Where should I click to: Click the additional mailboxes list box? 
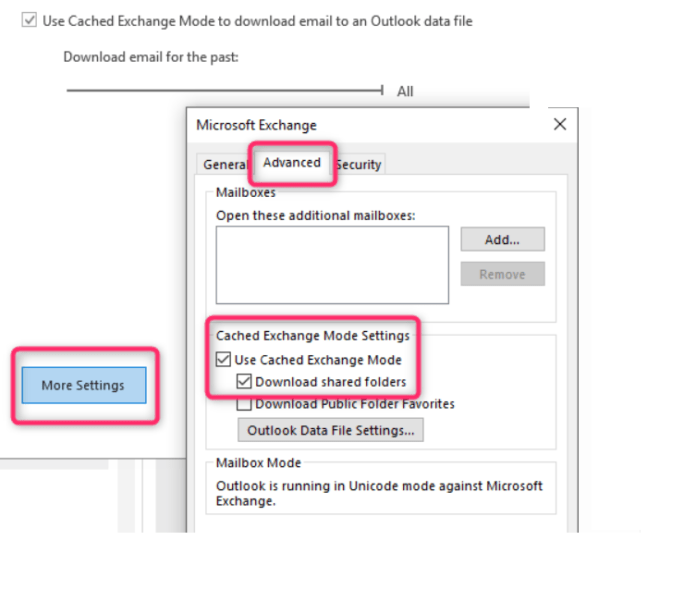[x=332, y=265]
